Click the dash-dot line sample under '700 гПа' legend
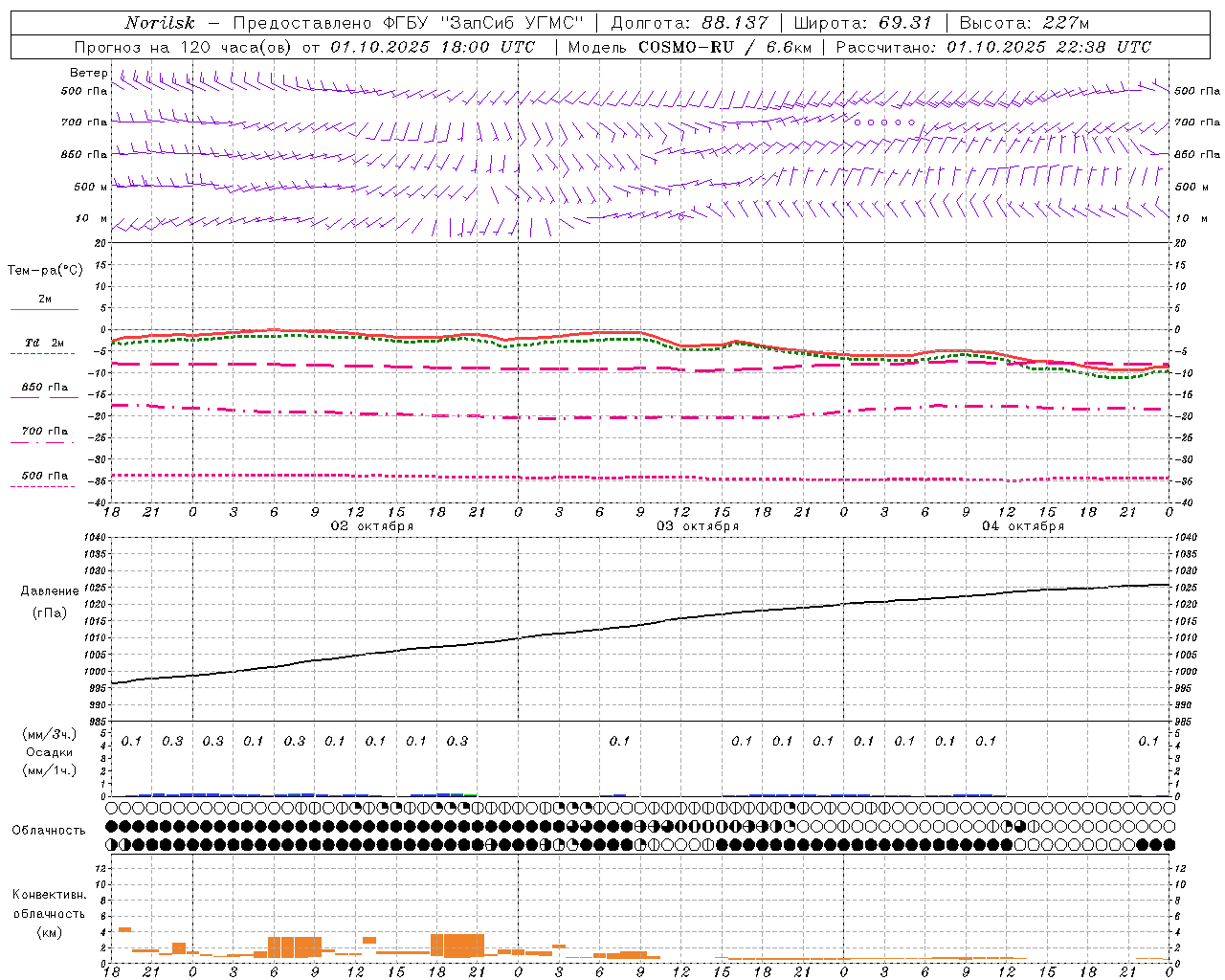This screenshot has width=1225, height=980. pyautogui.click(x=42, y=442)
